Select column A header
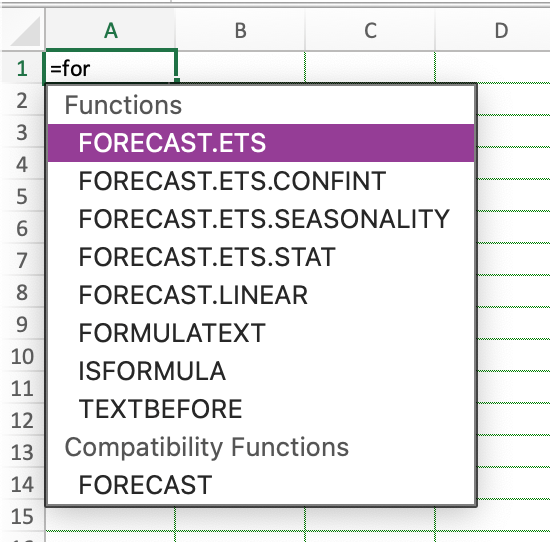Screen dimensions: 550x542 [110, 31]
